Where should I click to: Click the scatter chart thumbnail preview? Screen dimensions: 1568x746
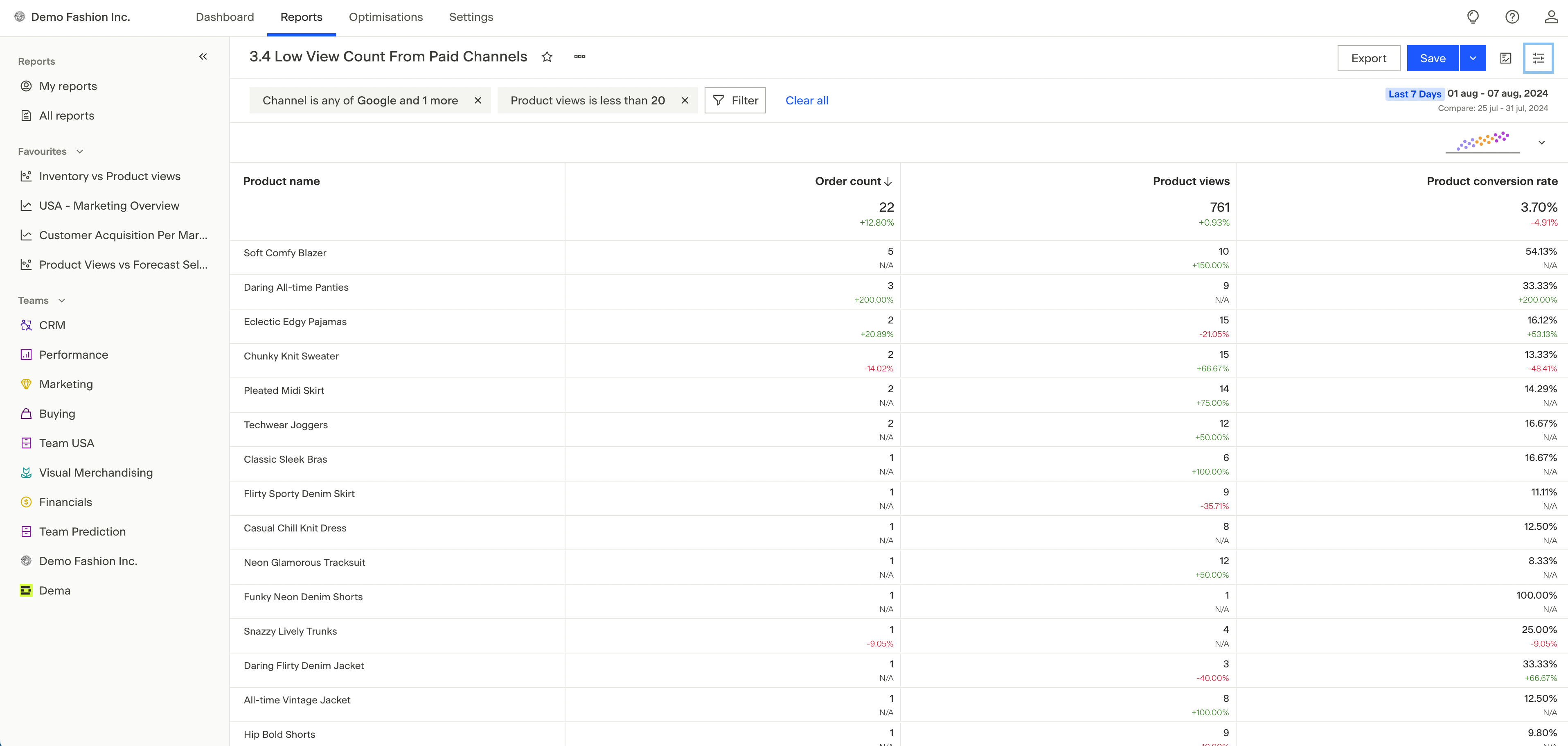[1482, 141]
